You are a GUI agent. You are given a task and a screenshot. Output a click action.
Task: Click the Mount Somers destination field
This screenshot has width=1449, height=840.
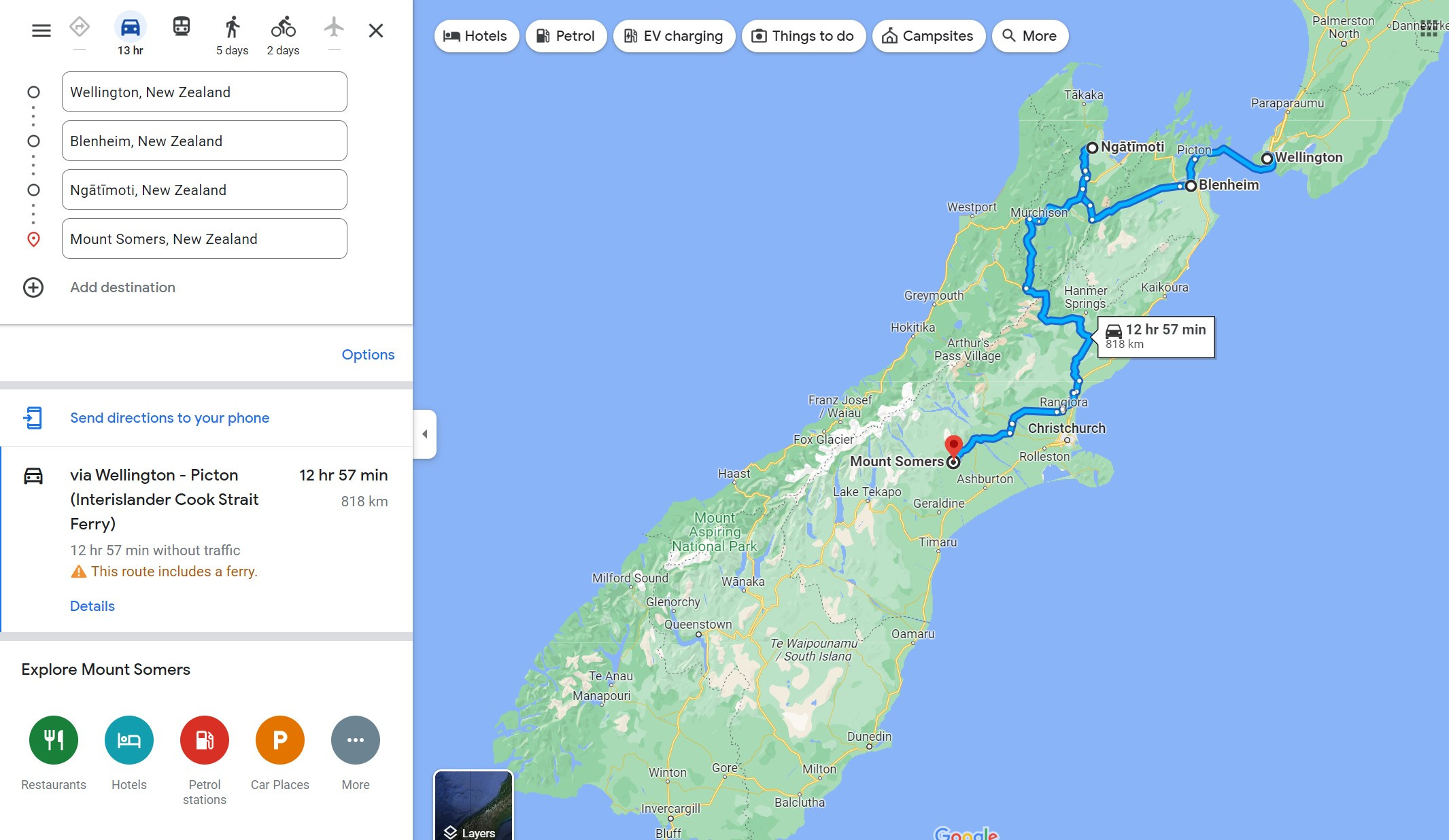205,239
